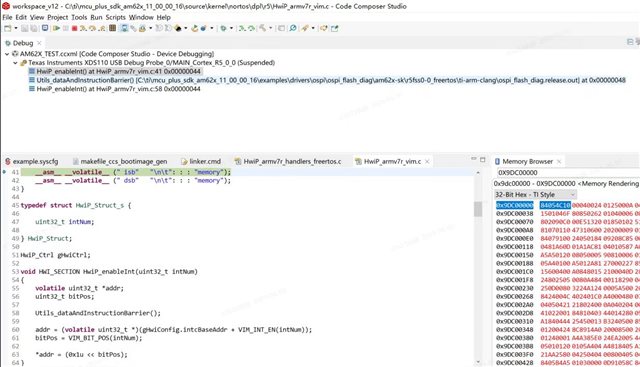Screen dimensions: 640x367
Task: Open the Tools menu
Action: [x=79, y=17]
